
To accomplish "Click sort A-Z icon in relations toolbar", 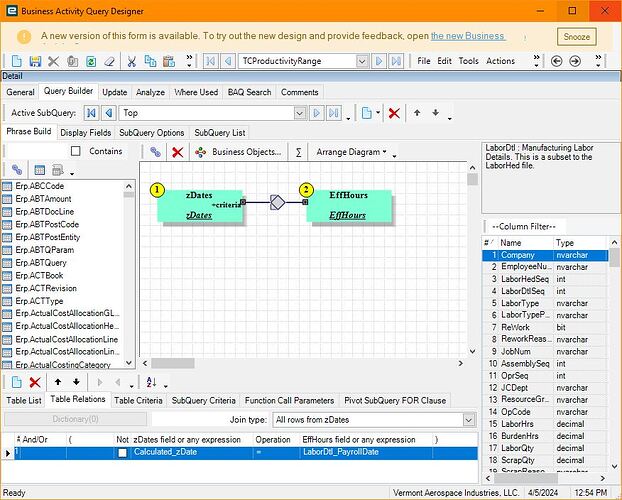I will tap(151, 382).
